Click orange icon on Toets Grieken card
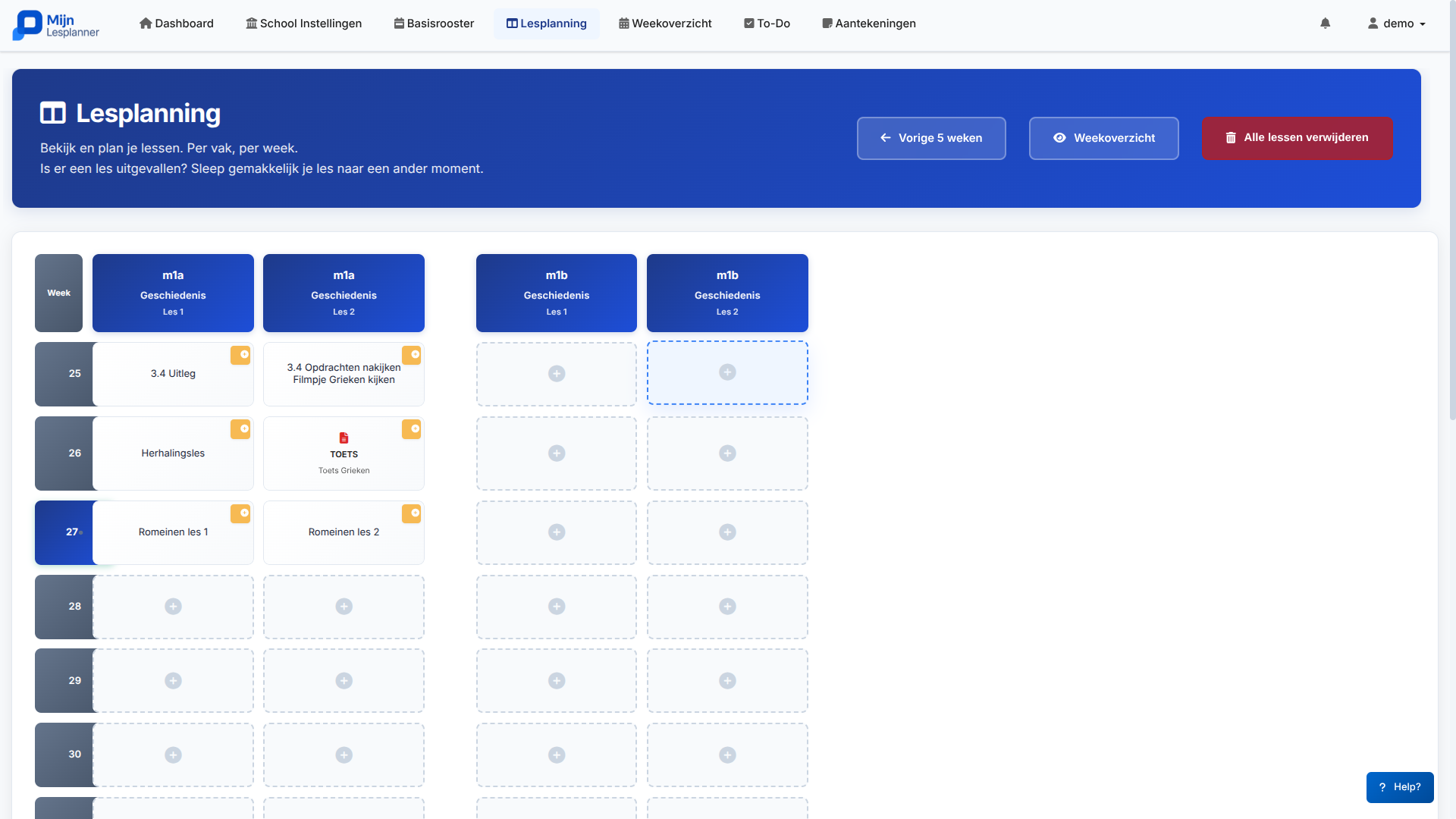The height and width of the screenshot is (819, 1456). tap(411, 429)
